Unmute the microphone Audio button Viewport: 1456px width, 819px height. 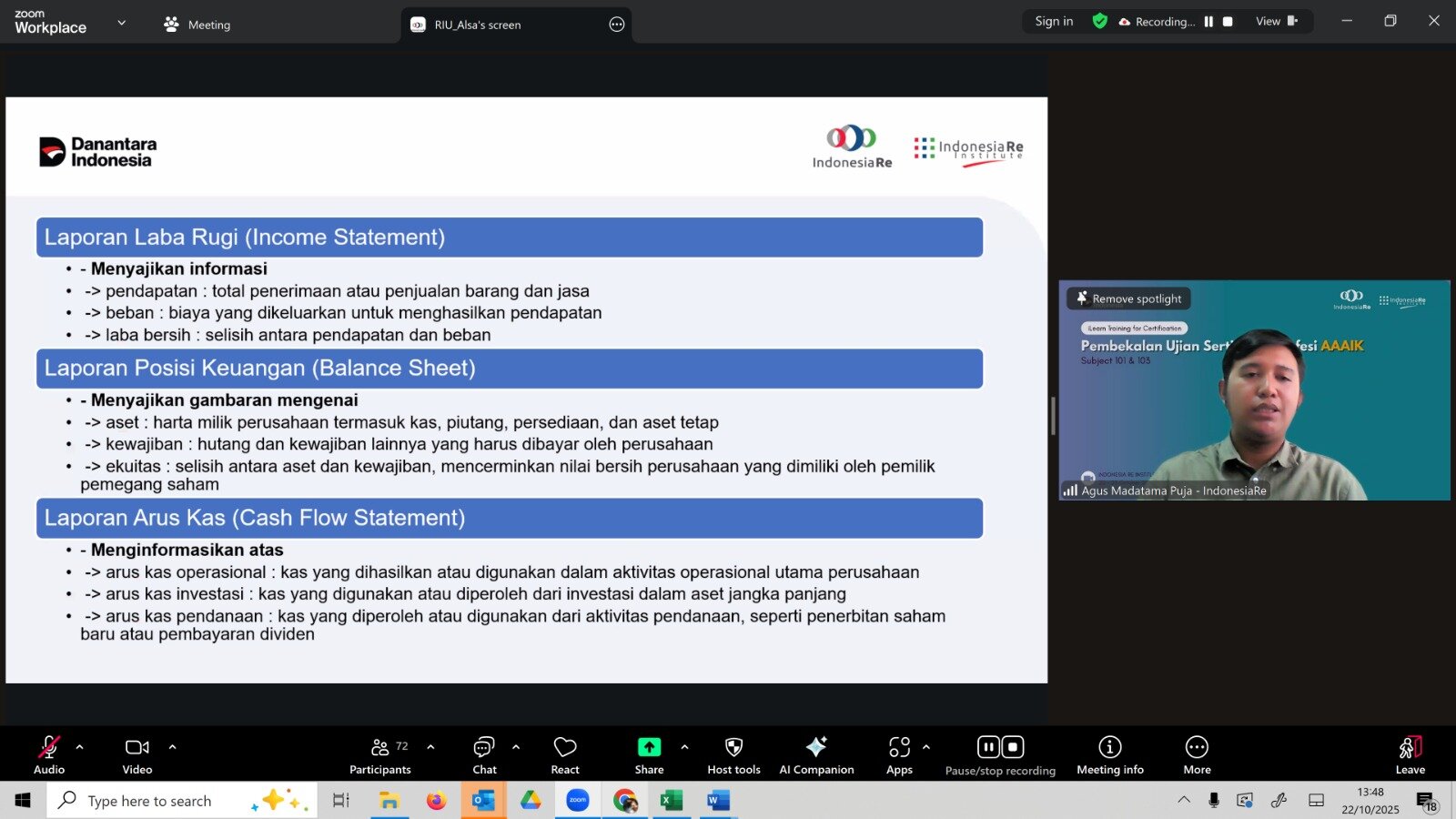click(x=49, y=754)
